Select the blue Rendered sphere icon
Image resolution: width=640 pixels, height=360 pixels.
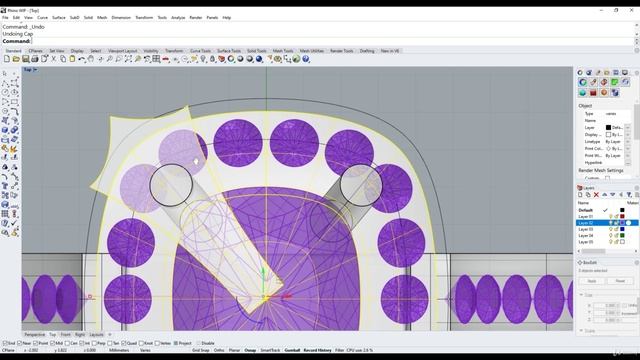coord(259,59)
